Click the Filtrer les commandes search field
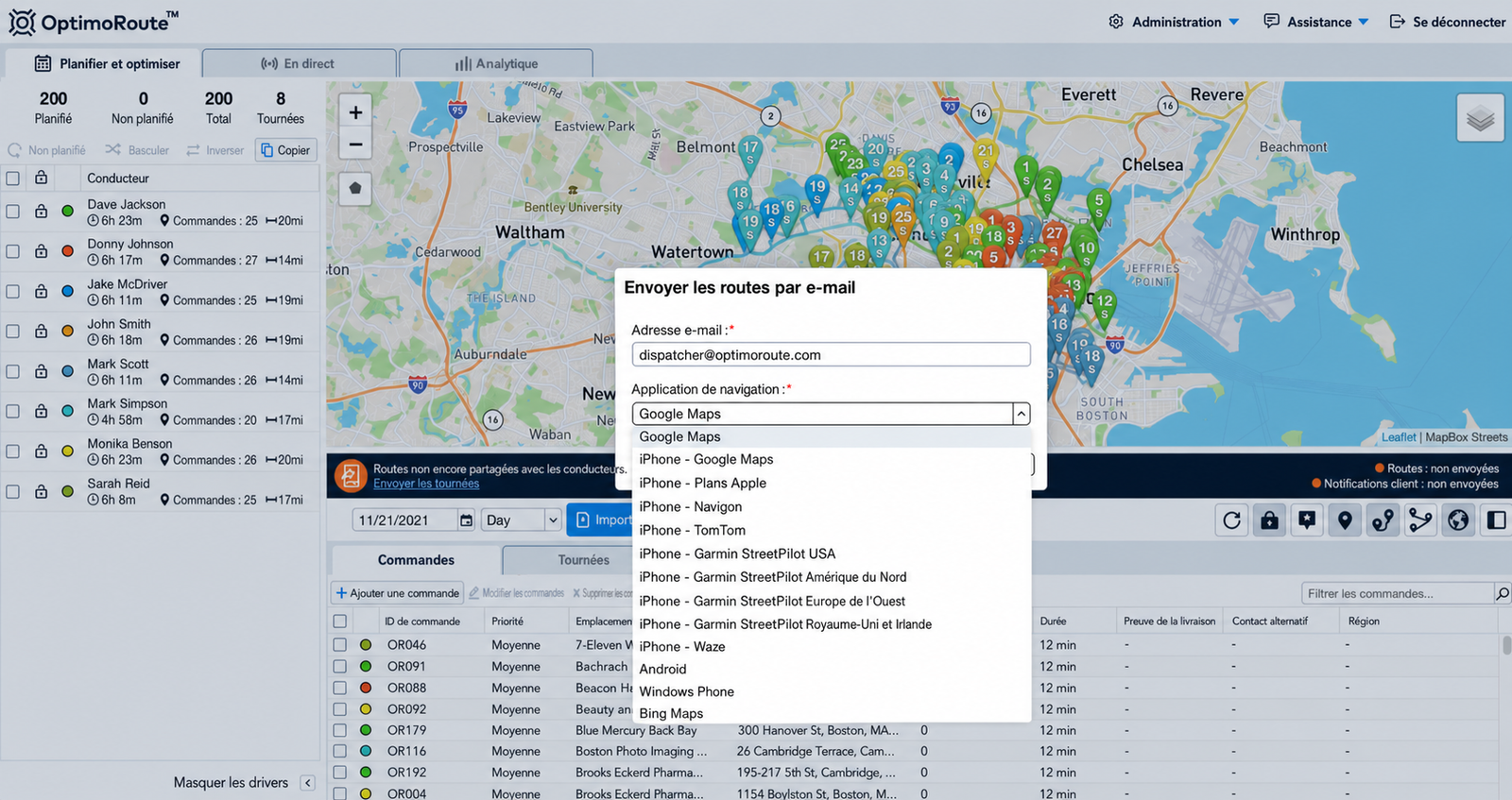The height and width of the screenshot is (800, 1512). point(1397,593)
